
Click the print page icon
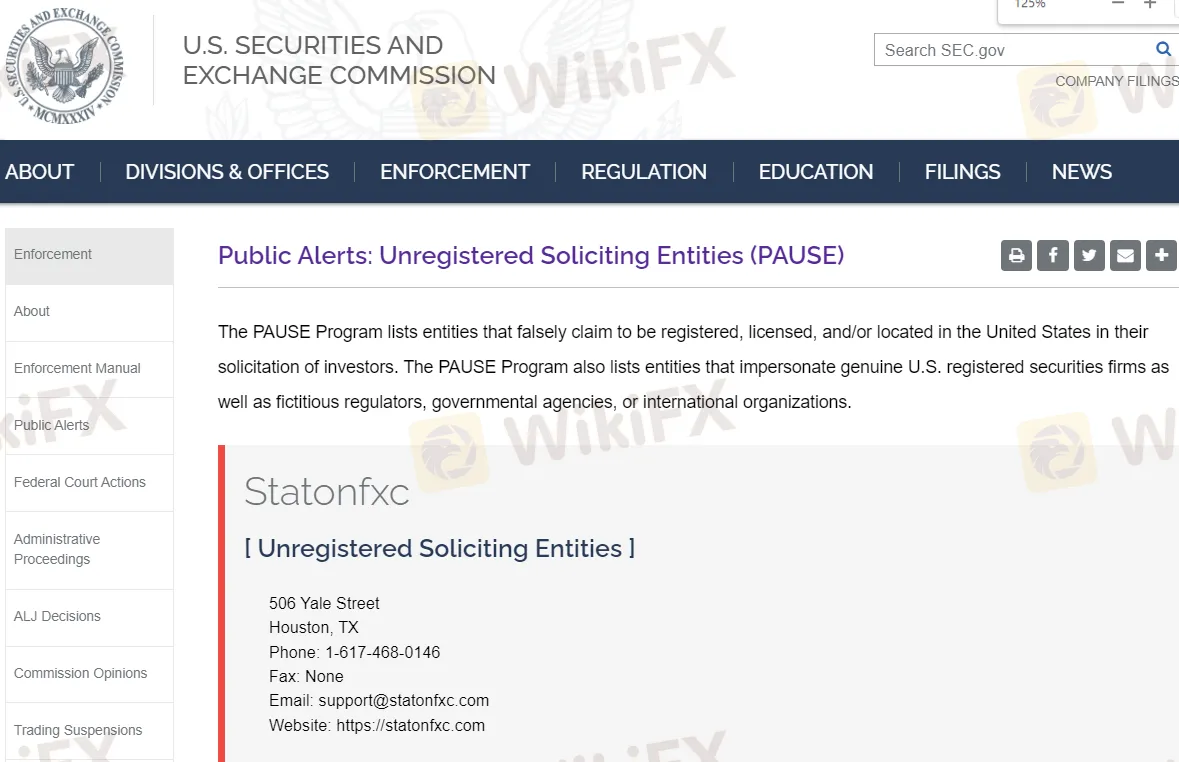pyautogui.click(x=1016, y=256)
